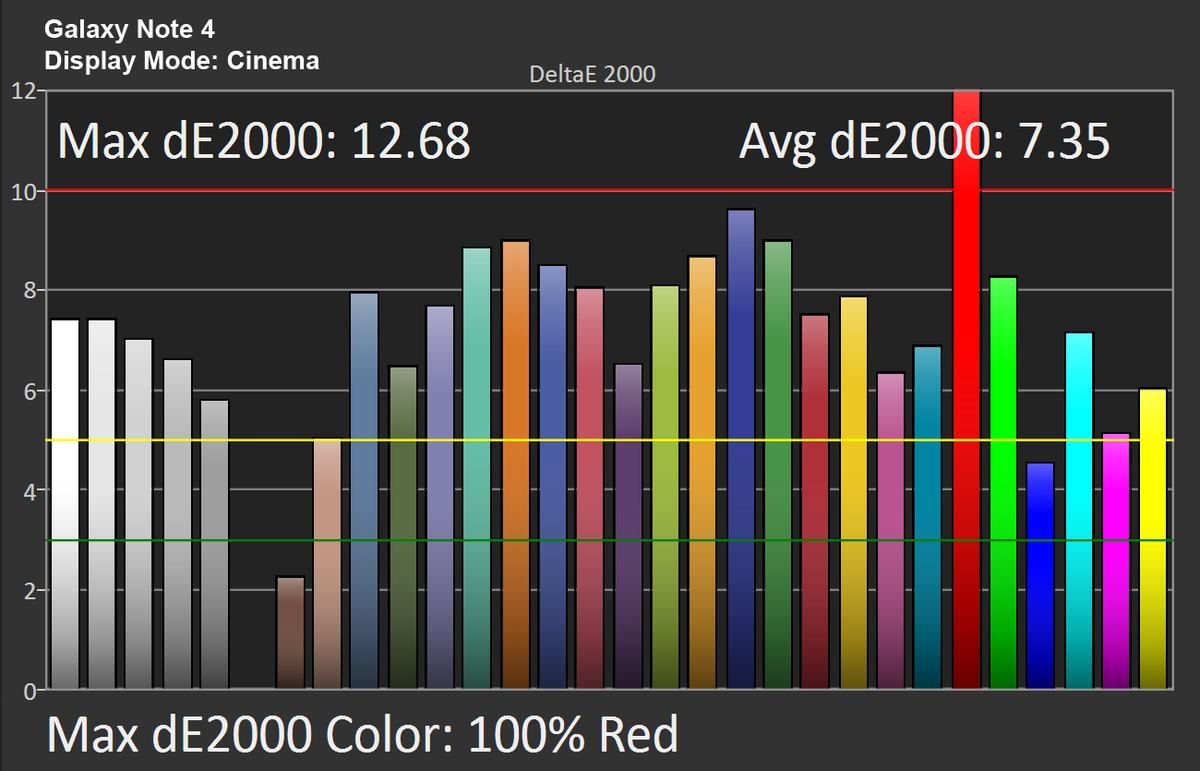The width and height of the screenshot is (1200, 771).
Task: Click the DeltaE 2000 chart title
Action: pos(592,74)
